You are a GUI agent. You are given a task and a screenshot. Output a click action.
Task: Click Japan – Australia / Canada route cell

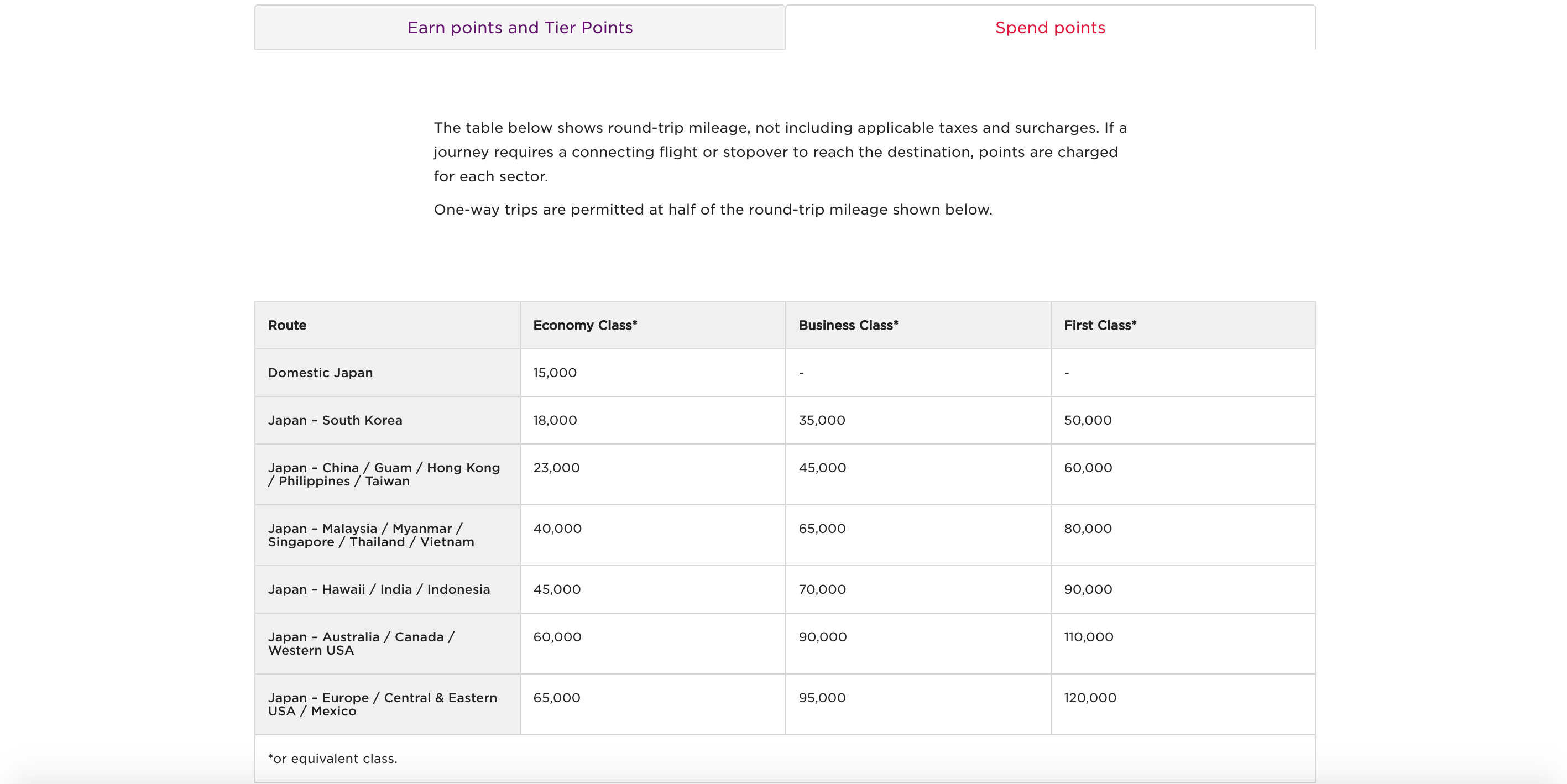(x=361, y=643)
